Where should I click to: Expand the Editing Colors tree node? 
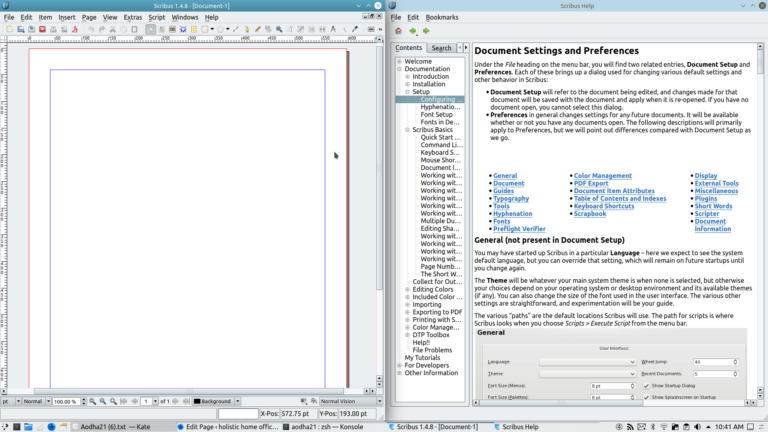tap(408, 289)
